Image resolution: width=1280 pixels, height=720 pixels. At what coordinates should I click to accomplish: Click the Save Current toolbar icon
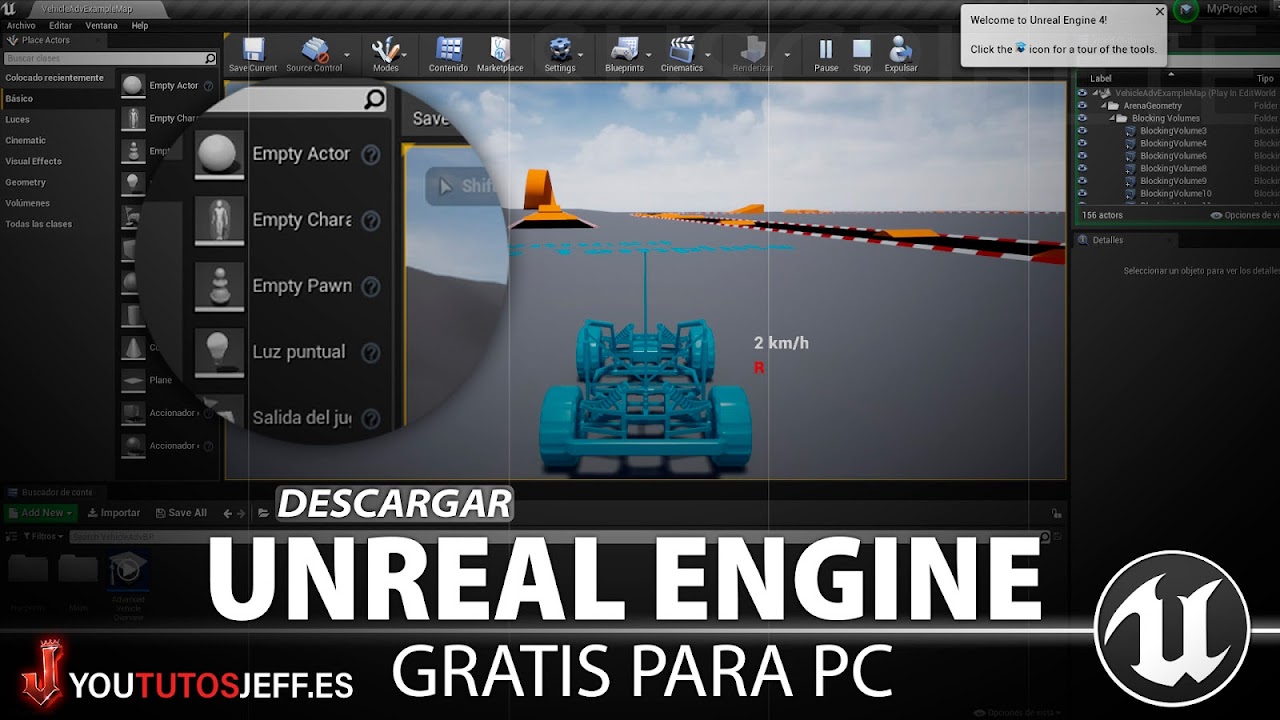(253, 50)
